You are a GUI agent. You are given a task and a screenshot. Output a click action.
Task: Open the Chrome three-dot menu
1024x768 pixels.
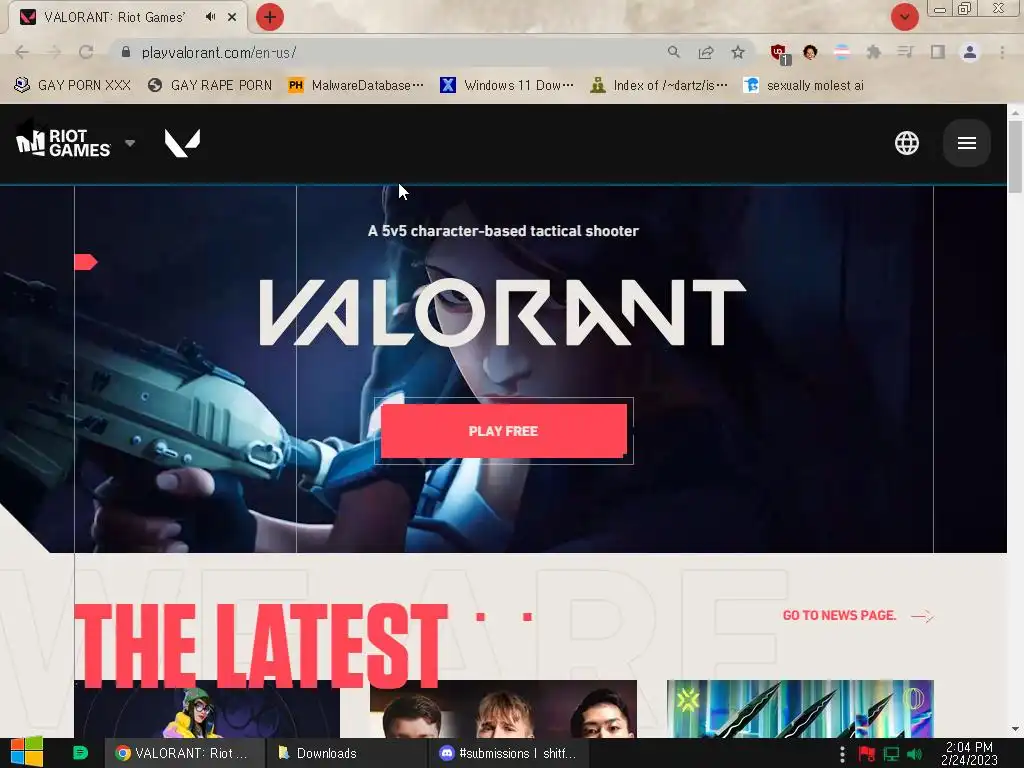tap(1002, 52)
